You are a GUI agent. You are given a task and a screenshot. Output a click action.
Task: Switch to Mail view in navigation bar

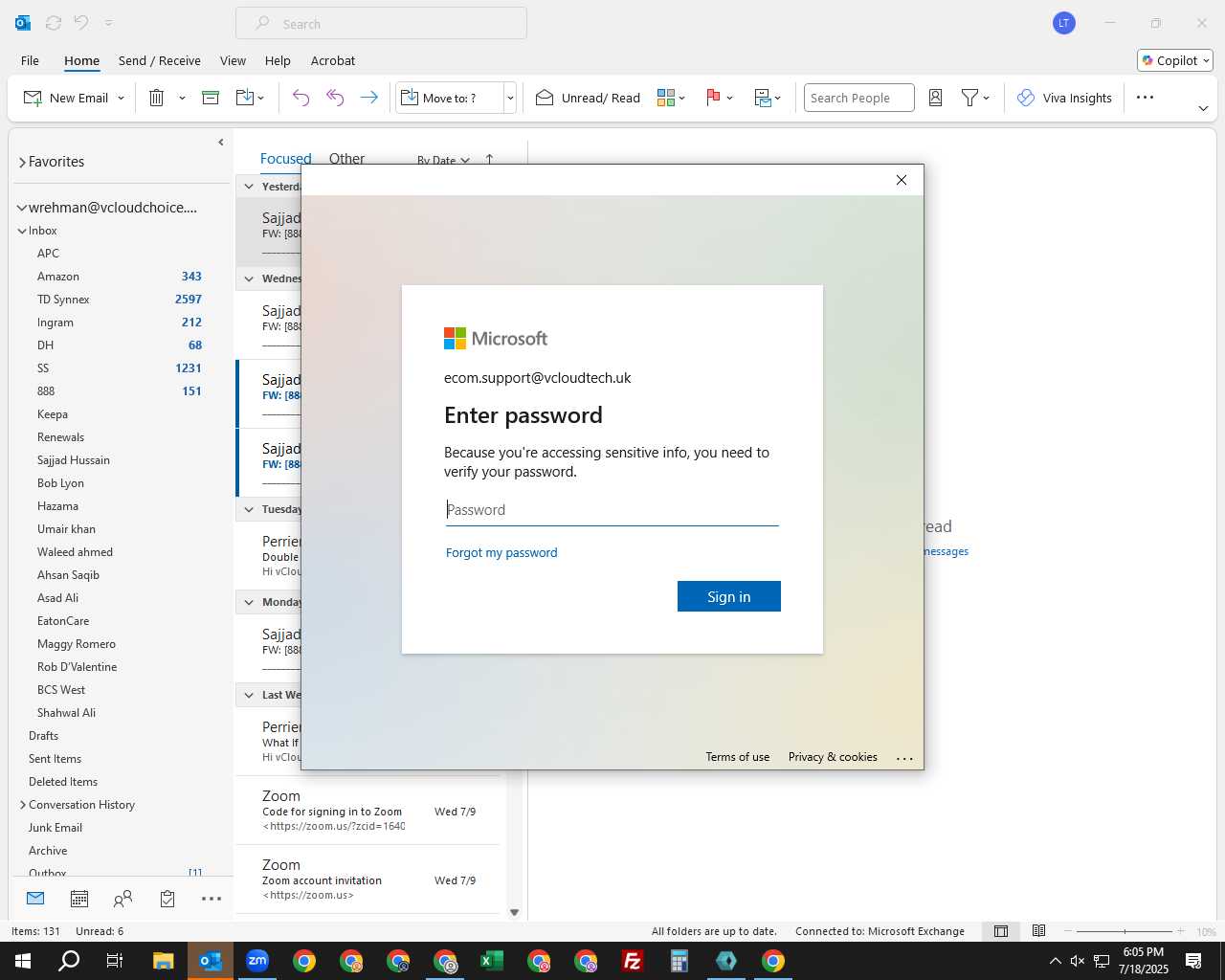click(x=35, y=899)
